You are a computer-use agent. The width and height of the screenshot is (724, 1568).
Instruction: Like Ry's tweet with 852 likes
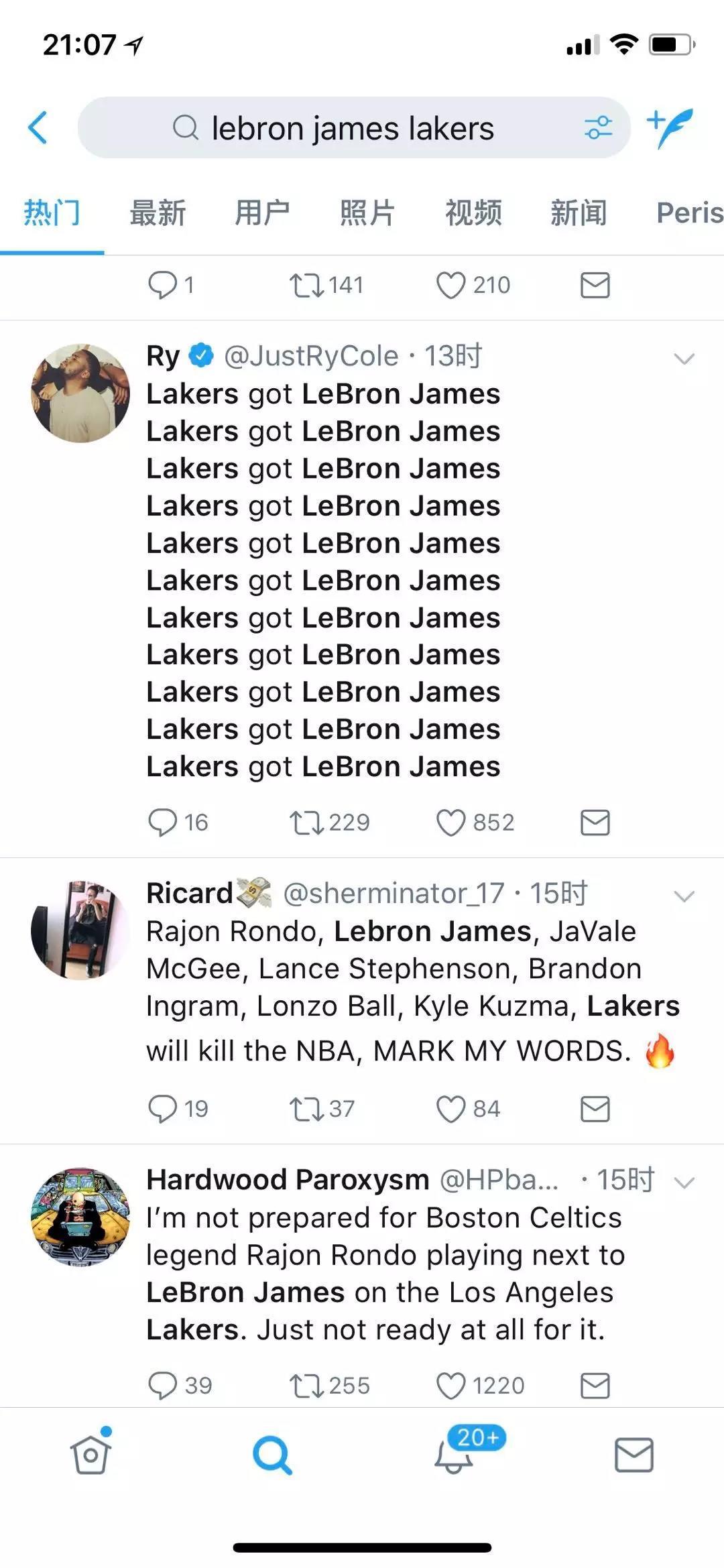click(450, 823)
